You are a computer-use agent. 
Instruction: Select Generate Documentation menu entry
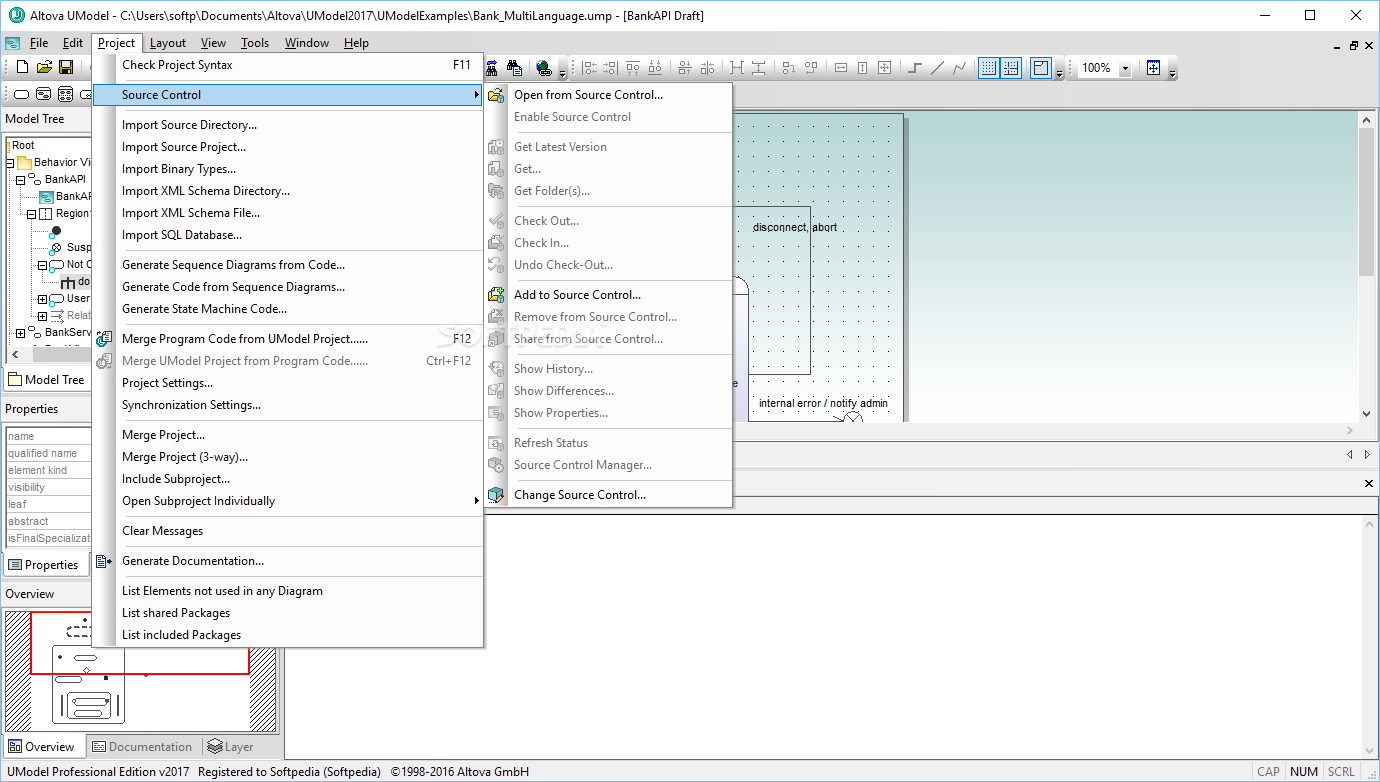tap(193, 561)
